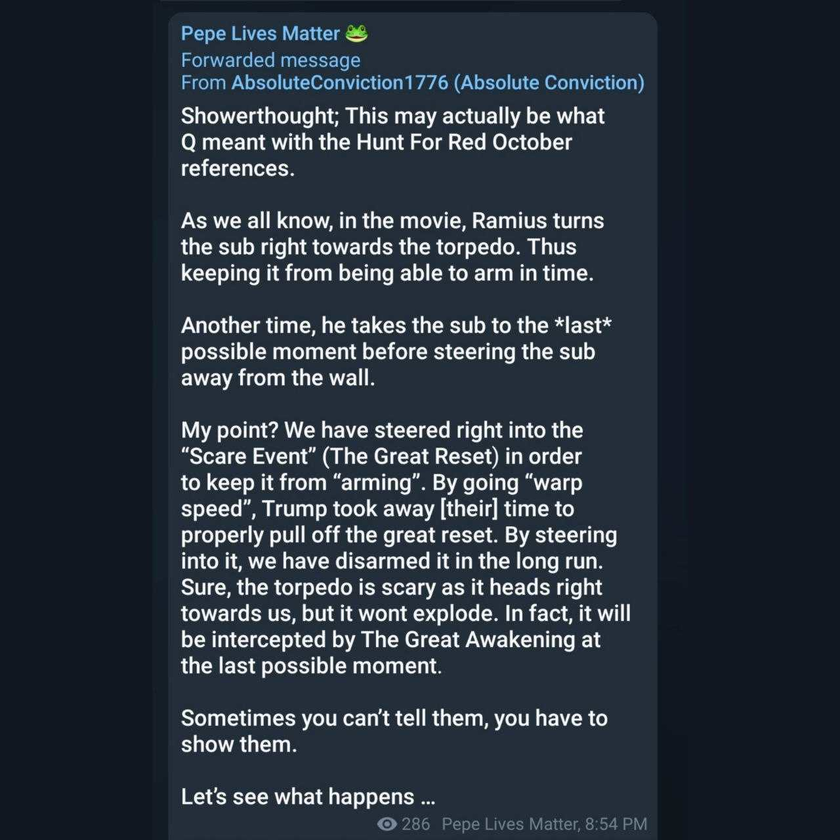Click the 286 view count
Viewport: 840px width, 840px height.
(x=416, y=824)
